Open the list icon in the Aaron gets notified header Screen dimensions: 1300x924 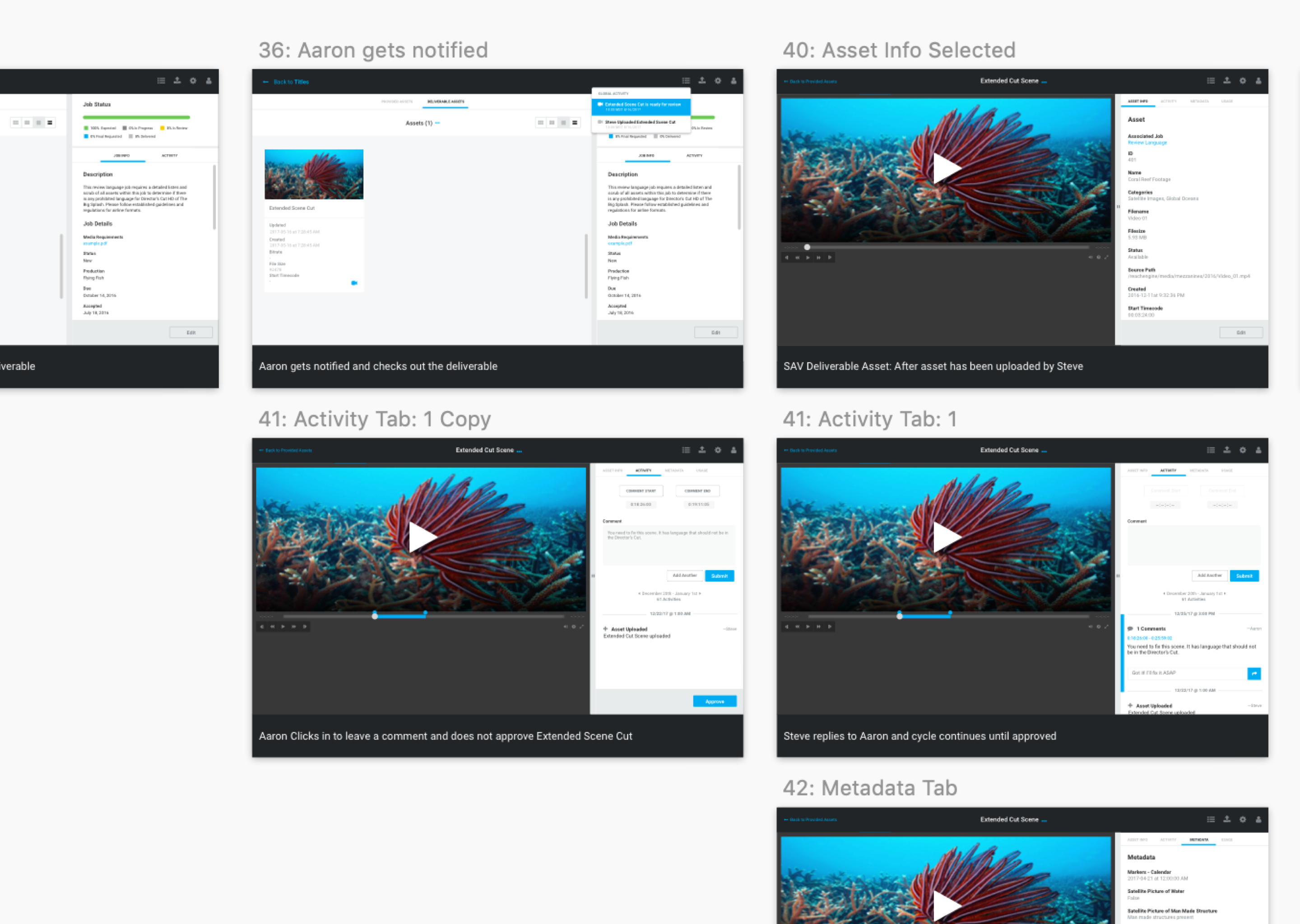pyautogui.click(x=686, y=81)
